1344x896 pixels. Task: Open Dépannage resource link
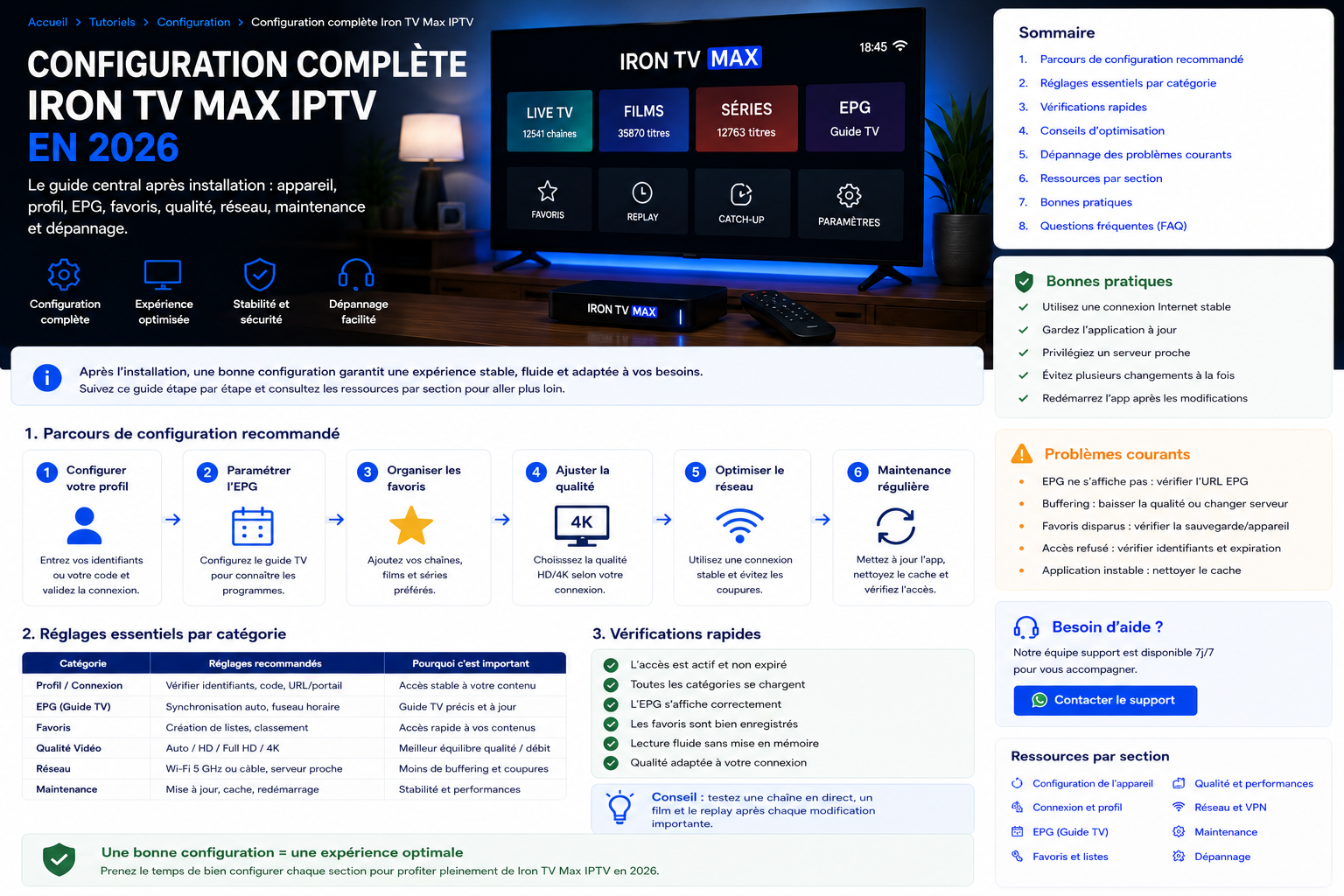pyautogui.click(x=1221, y=857)
